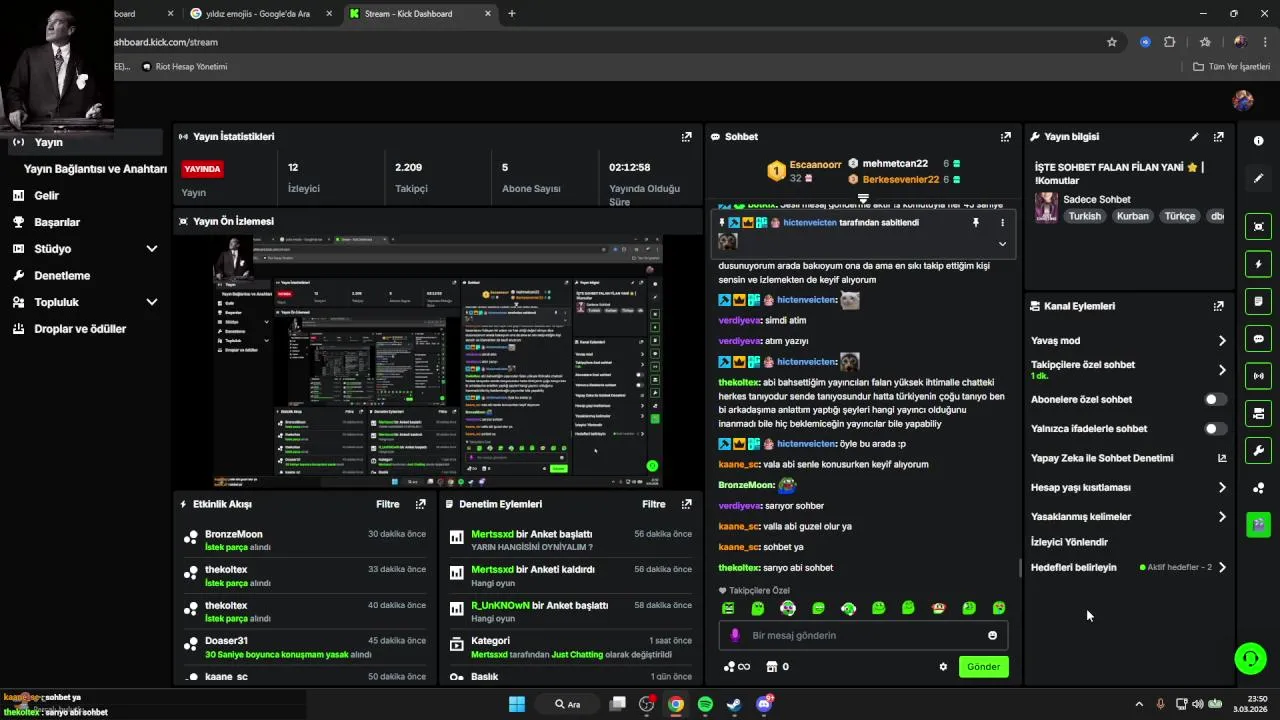The width and height of the screenshot is (1280, 720).
Task: Open the Tüm Yer İşaretleri bookmarks folder
Action: 1231,67
